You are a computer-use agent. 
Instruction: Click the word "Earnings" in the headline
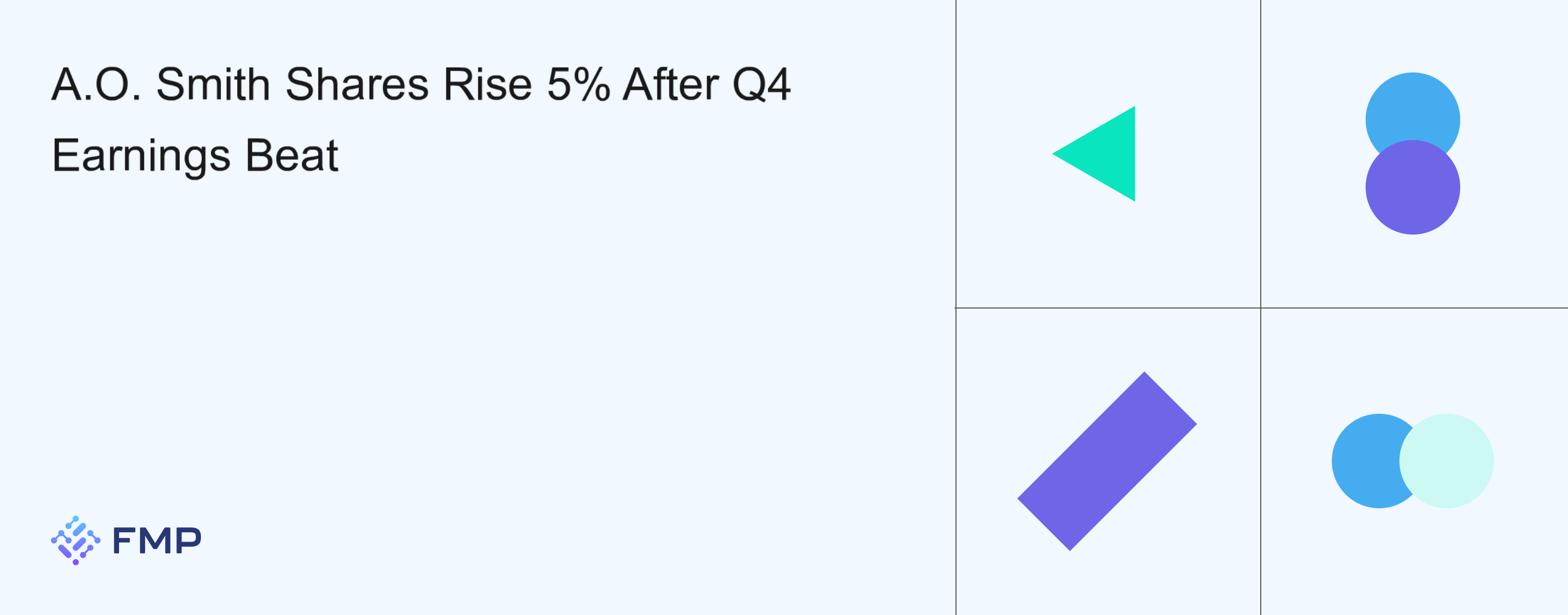141,156
